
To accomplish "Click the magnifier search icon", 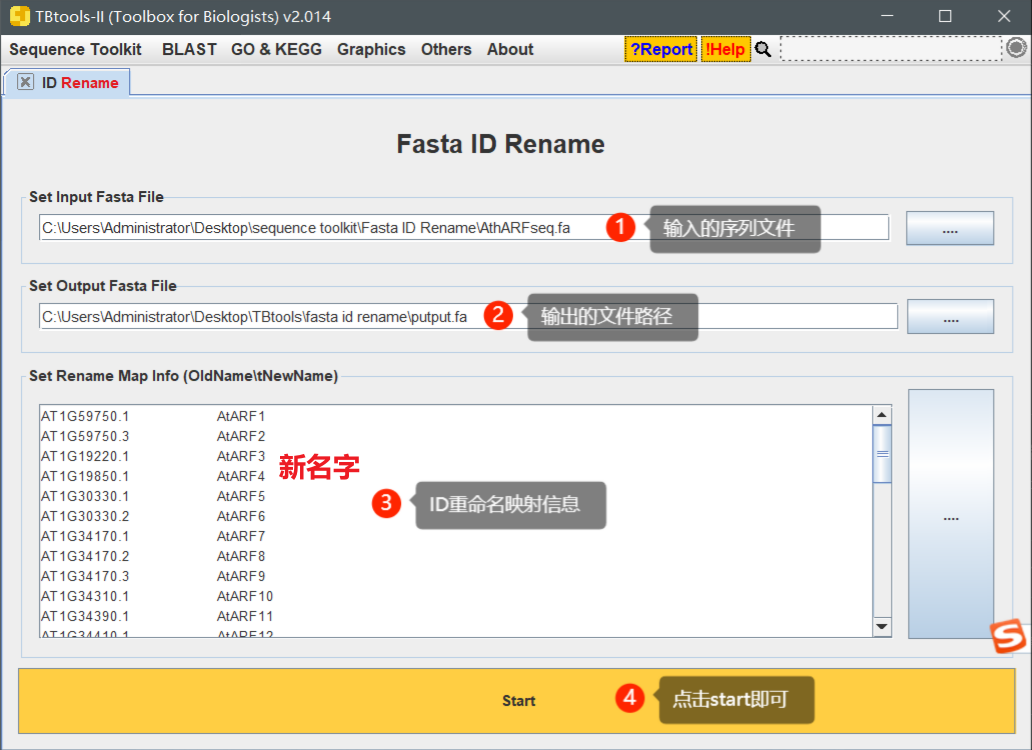I will [x=763, y=49].
